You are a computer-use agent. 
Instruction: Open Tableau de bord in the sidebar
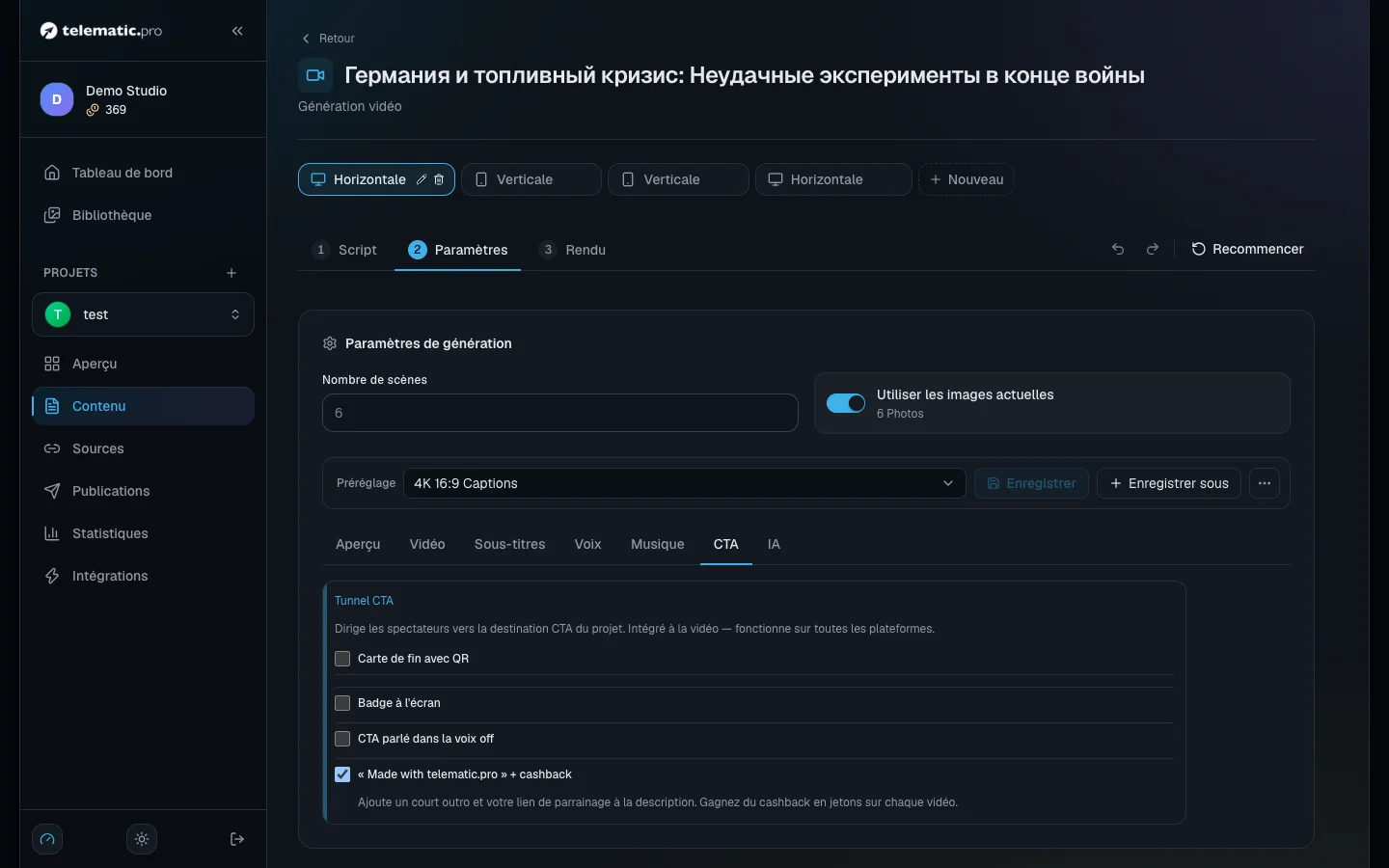pyautogui.click(x=143, y=173)
